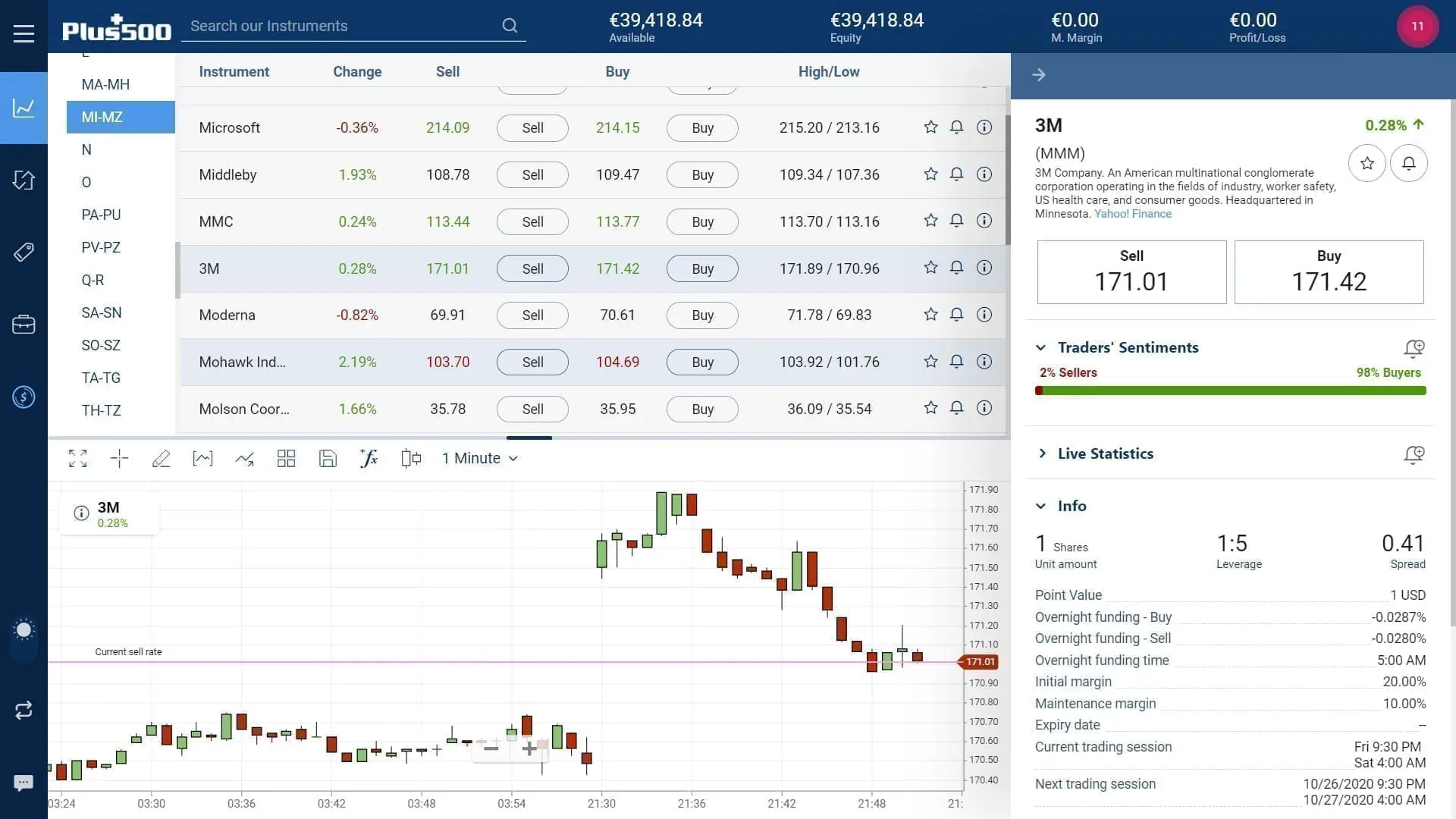This screenshot has height=819, width=1456.
Task: Collapse the details panel with the arrow
Action: [1039, 75]
